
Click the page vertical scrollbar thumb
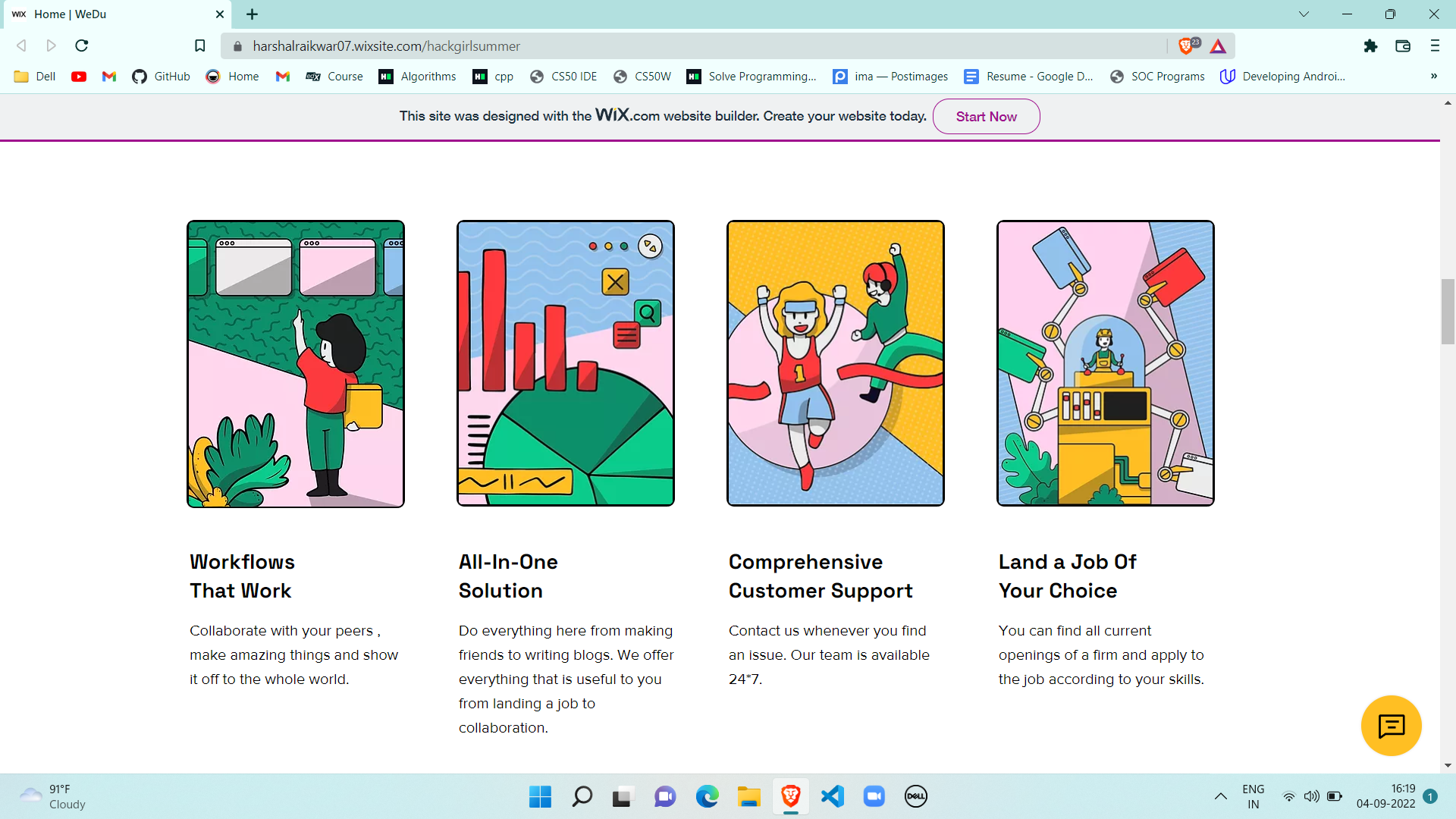click(x=1448, y=311)
